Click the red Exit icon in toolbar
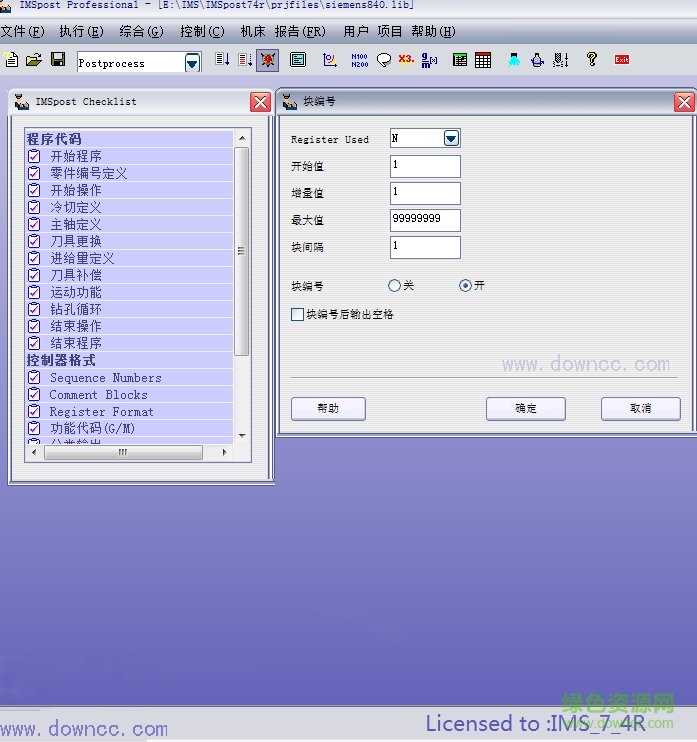The image size is (697, 742). pos(622,60)
